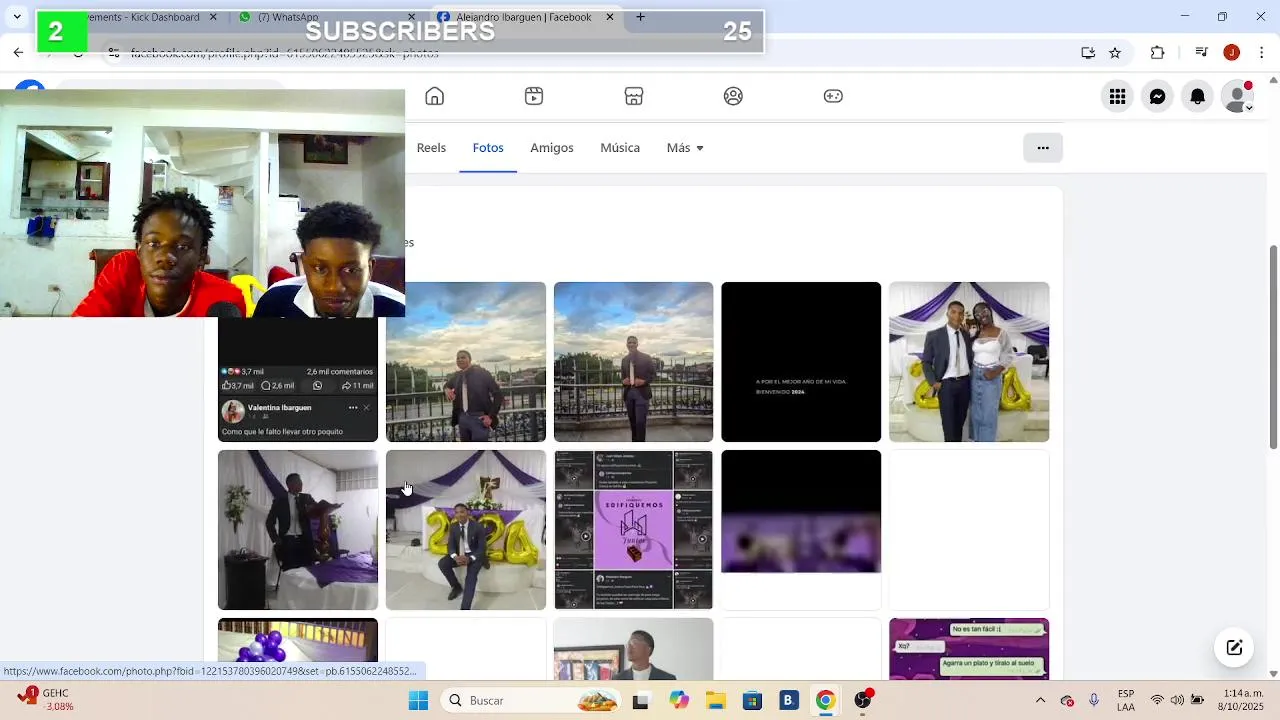Bookmark this page with star icon
Viewport: 1280px width, 720px height.
[1115, 53]
